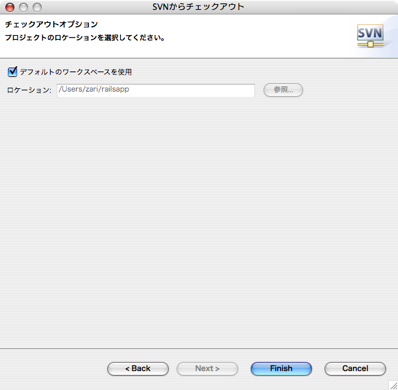Screen dimensions: 398x390
Task: Click the window resize grip corner
Action: click(393, 385)
